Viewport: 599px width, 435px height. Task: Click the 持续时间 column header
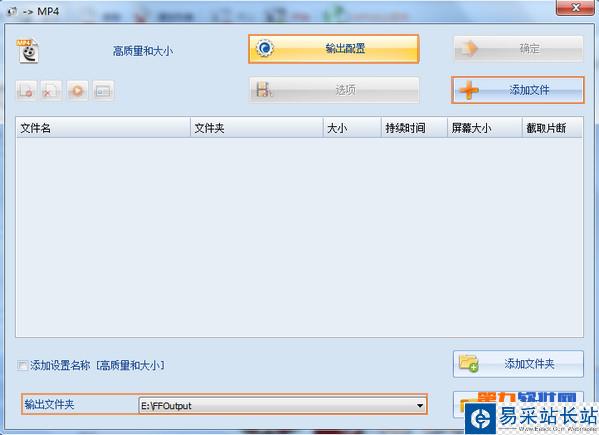414,128
